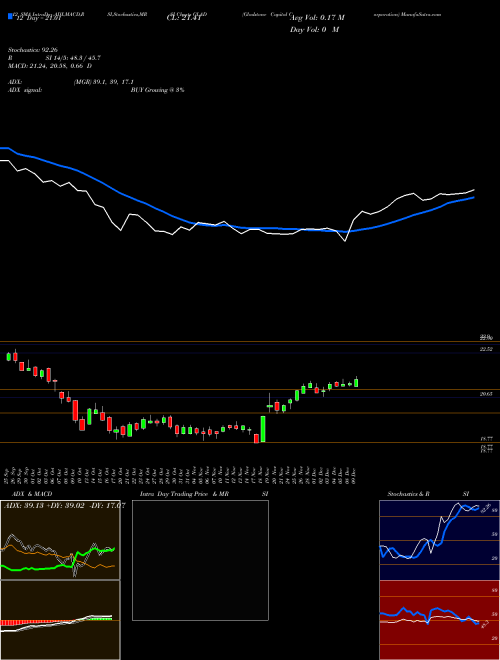
Task: Click the '12 Day = 21.01' legend text
Action: (37, 18)
